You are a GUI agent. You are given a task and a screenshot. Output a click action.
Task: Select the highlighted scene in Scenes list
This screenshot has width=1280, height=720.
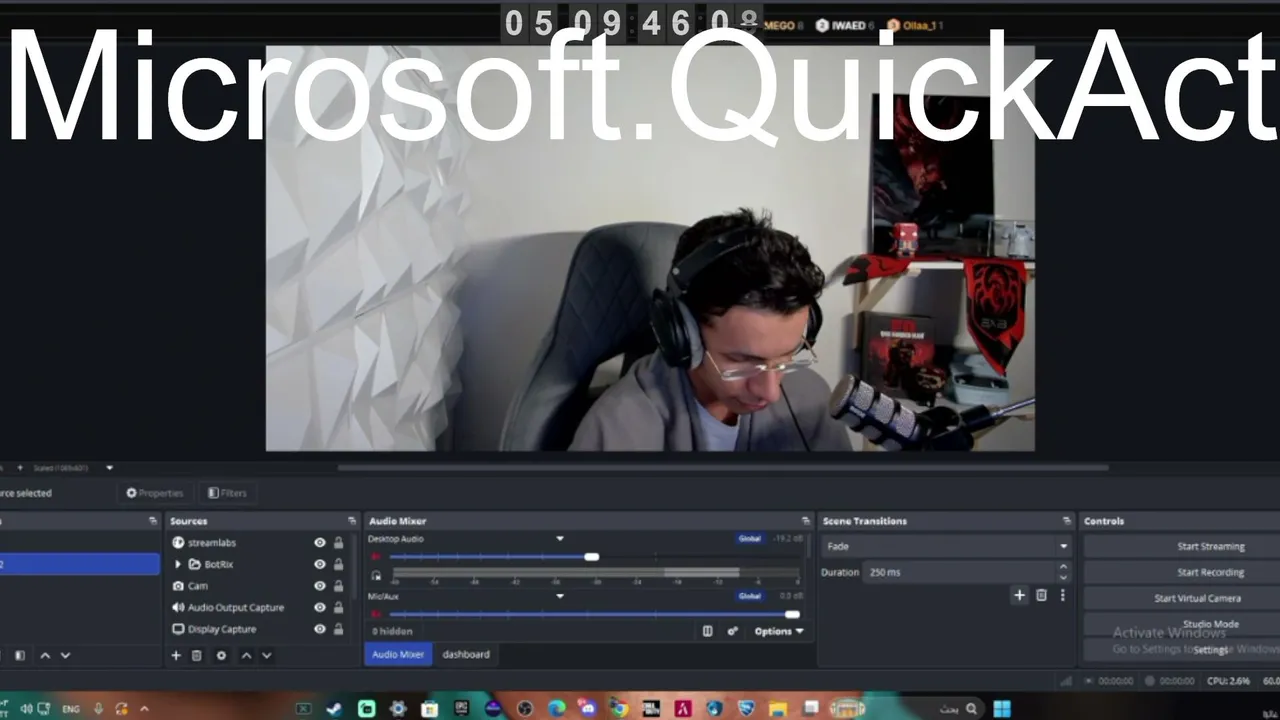[x=79, y=565]
